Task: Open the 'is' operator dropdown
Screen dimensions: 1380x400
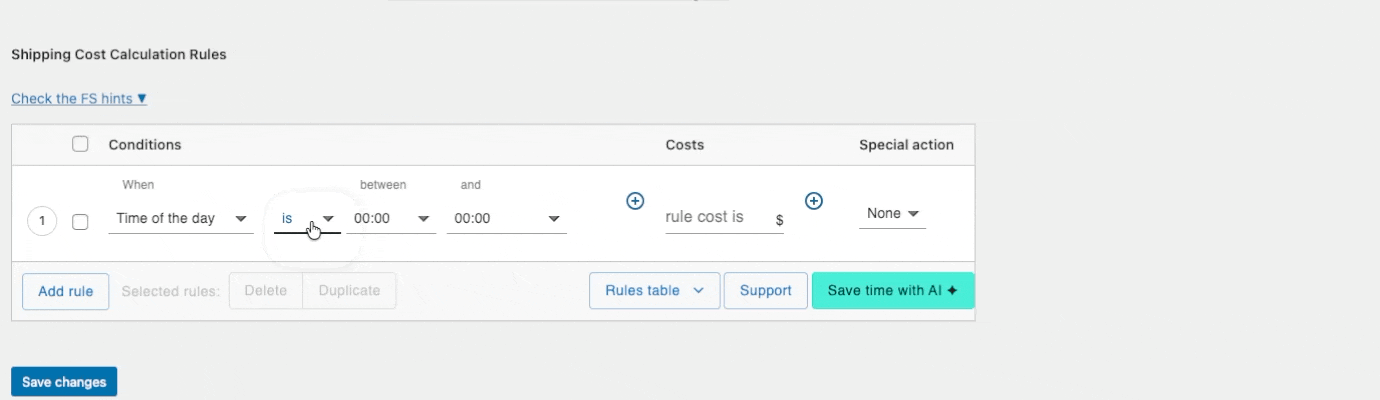Action: point(306,219)
